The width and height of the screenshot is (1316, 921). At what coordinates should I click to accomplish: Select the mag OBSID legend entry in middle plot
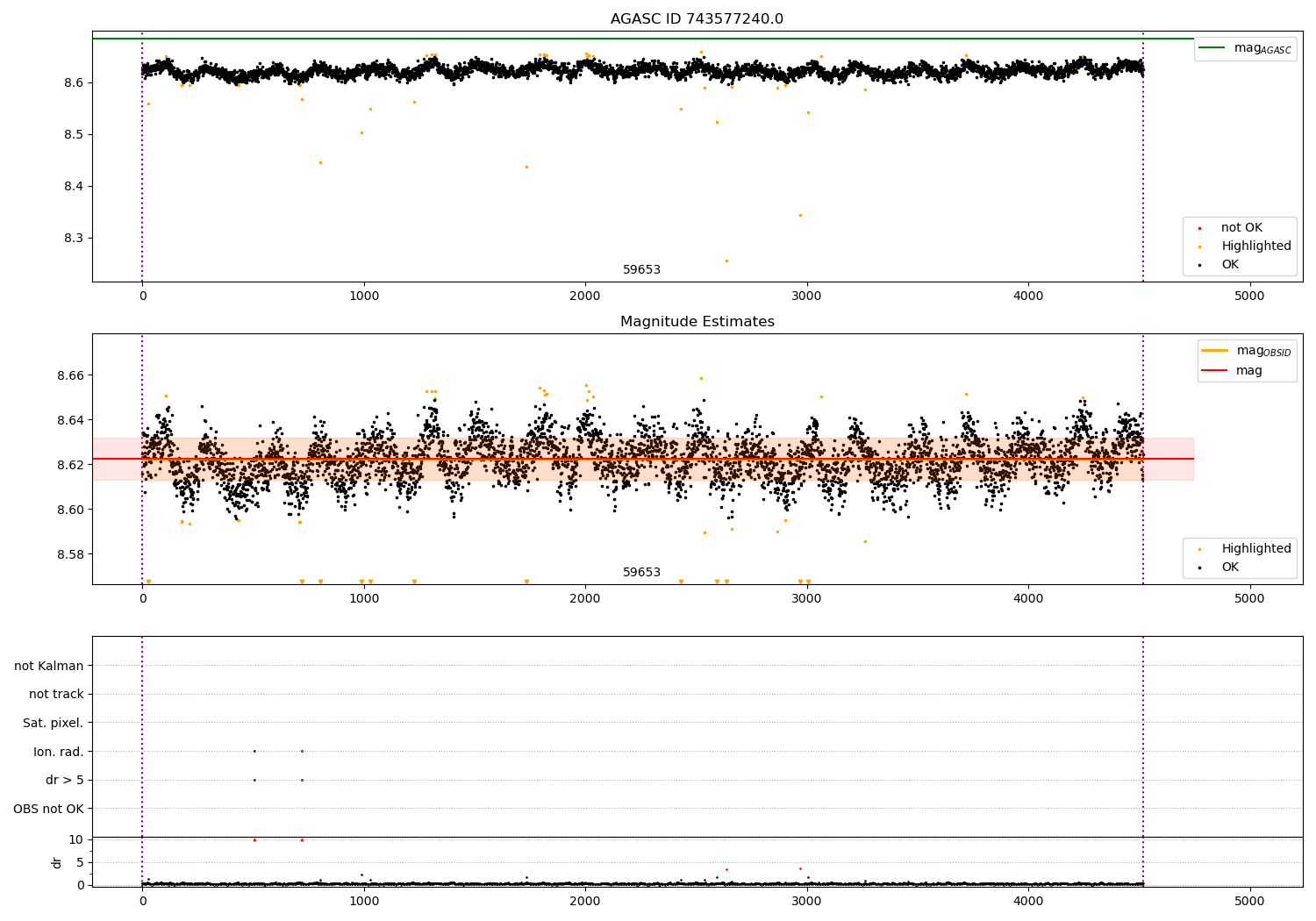tap(1263, 351)
